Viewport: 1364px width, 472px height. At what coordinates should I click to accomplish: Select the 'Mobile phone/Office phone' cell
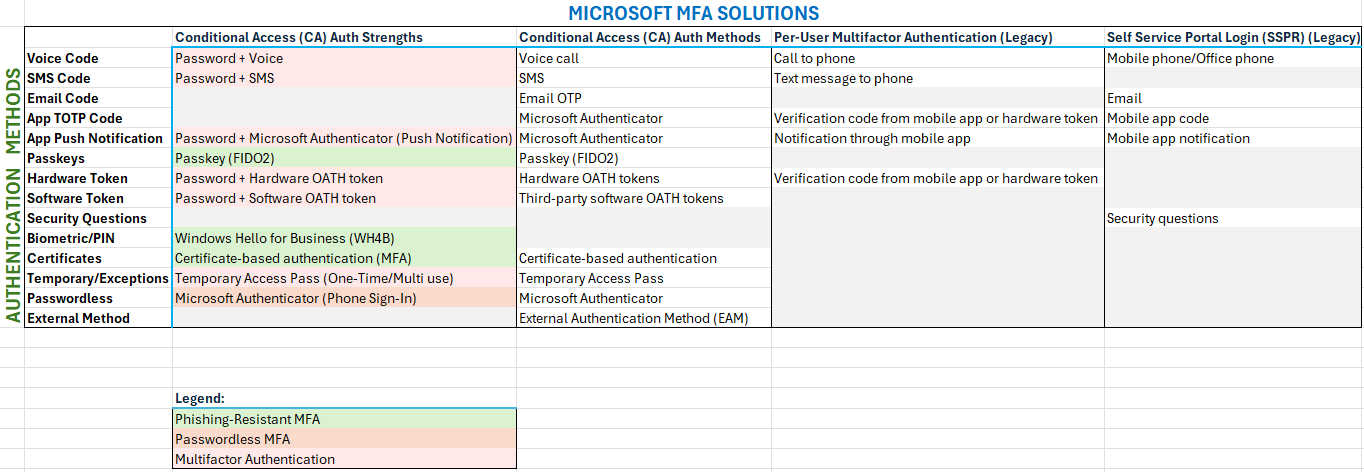click(1233, 58)
